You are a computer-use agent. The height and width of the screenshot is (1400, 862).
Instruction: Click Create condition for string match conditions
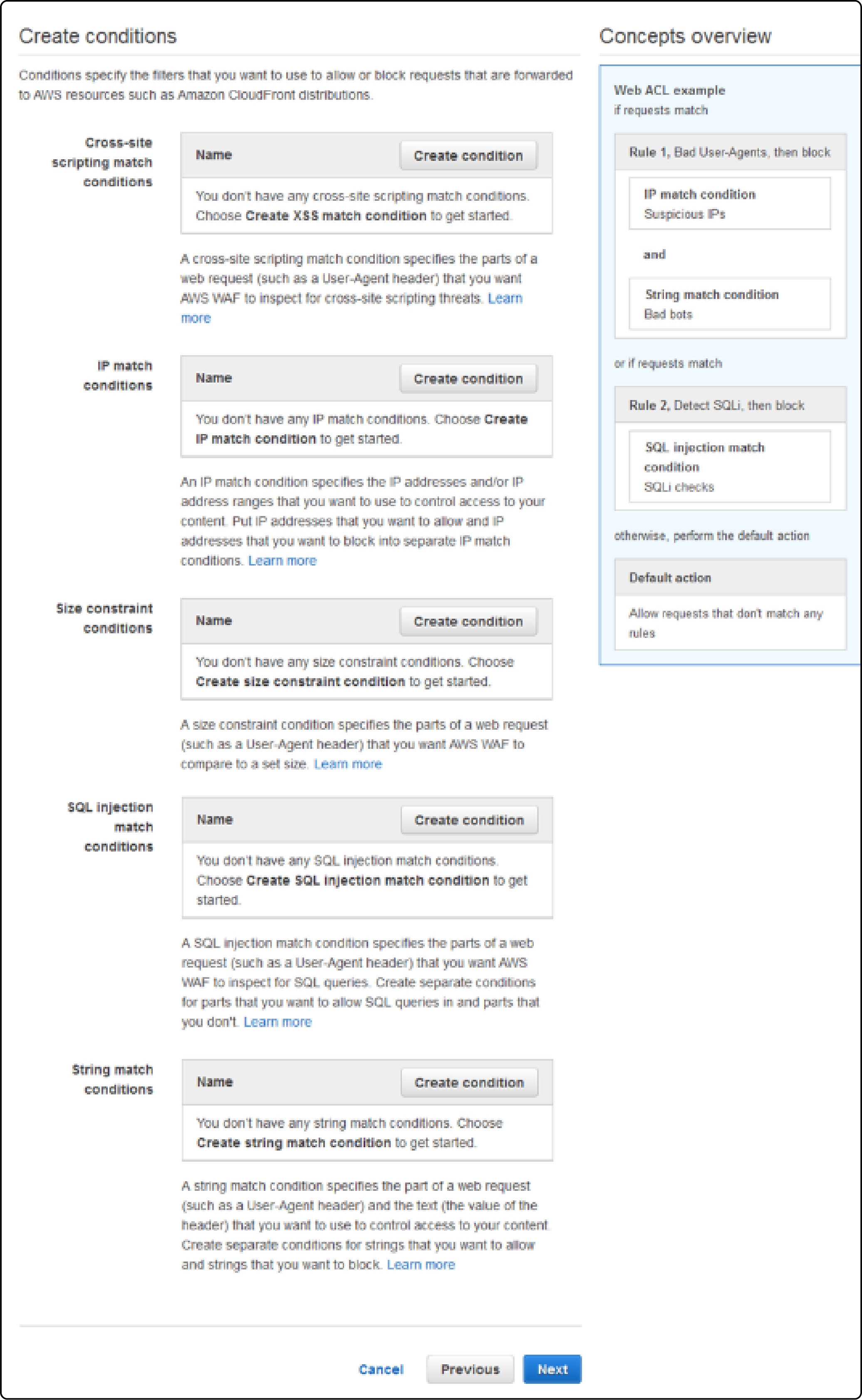click(469, 1083)
